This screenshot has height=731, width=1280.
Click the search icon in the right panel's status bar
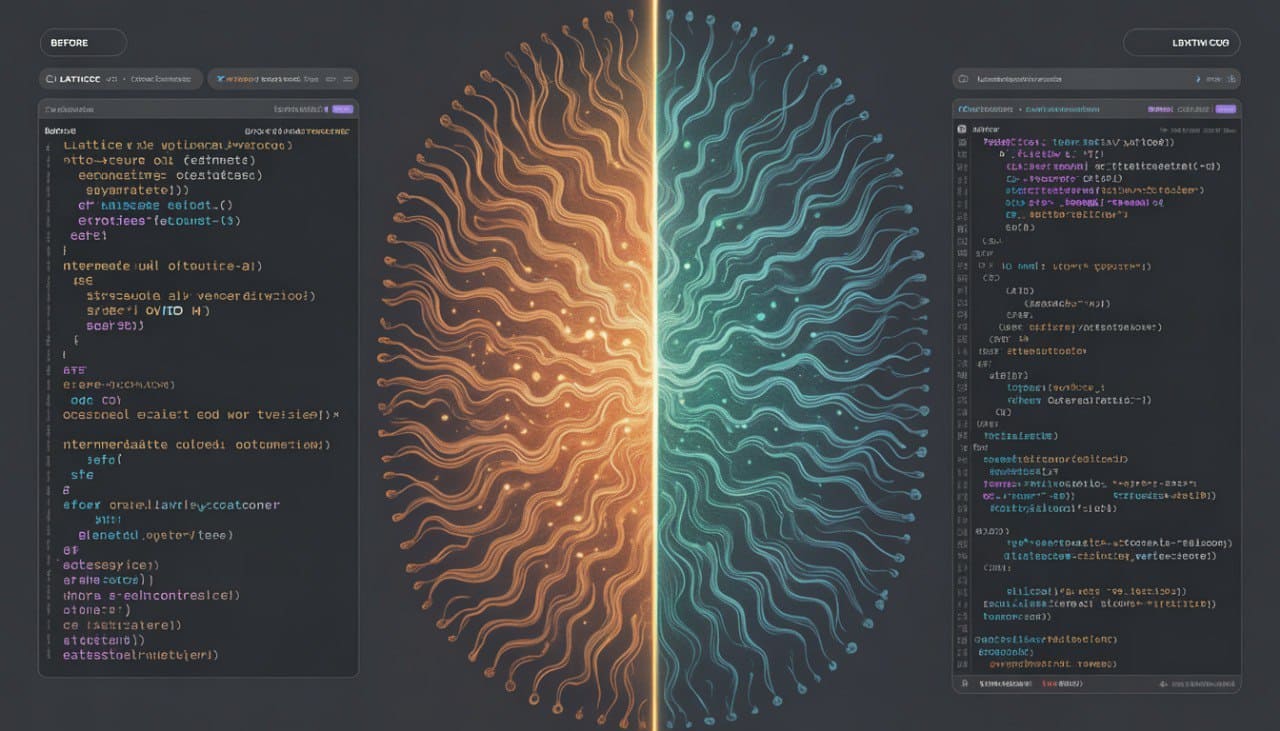pyautogui.click(x=965, y=682)
